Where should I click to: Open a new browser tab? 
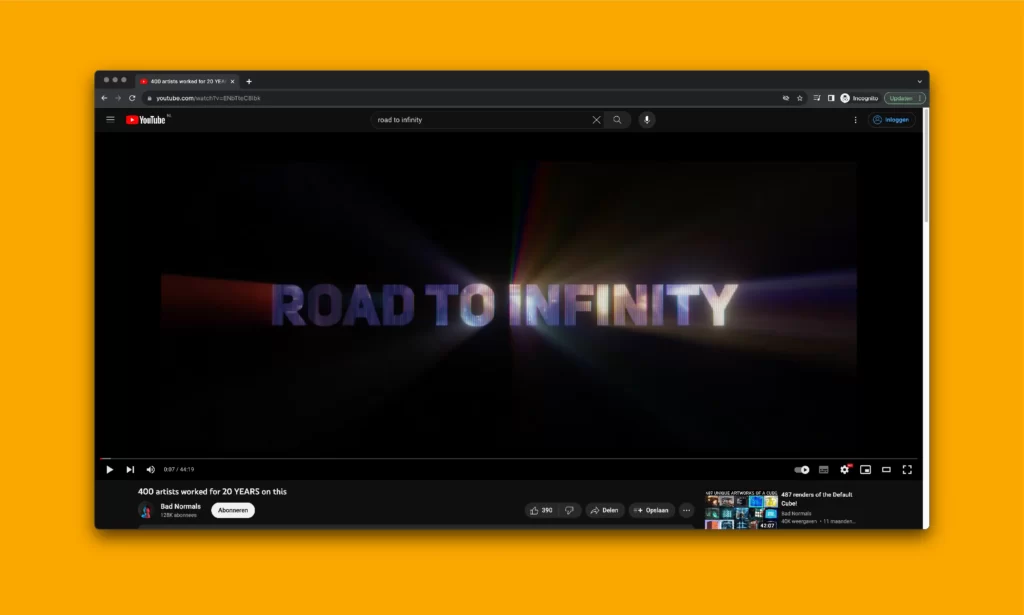pos(249,82)
